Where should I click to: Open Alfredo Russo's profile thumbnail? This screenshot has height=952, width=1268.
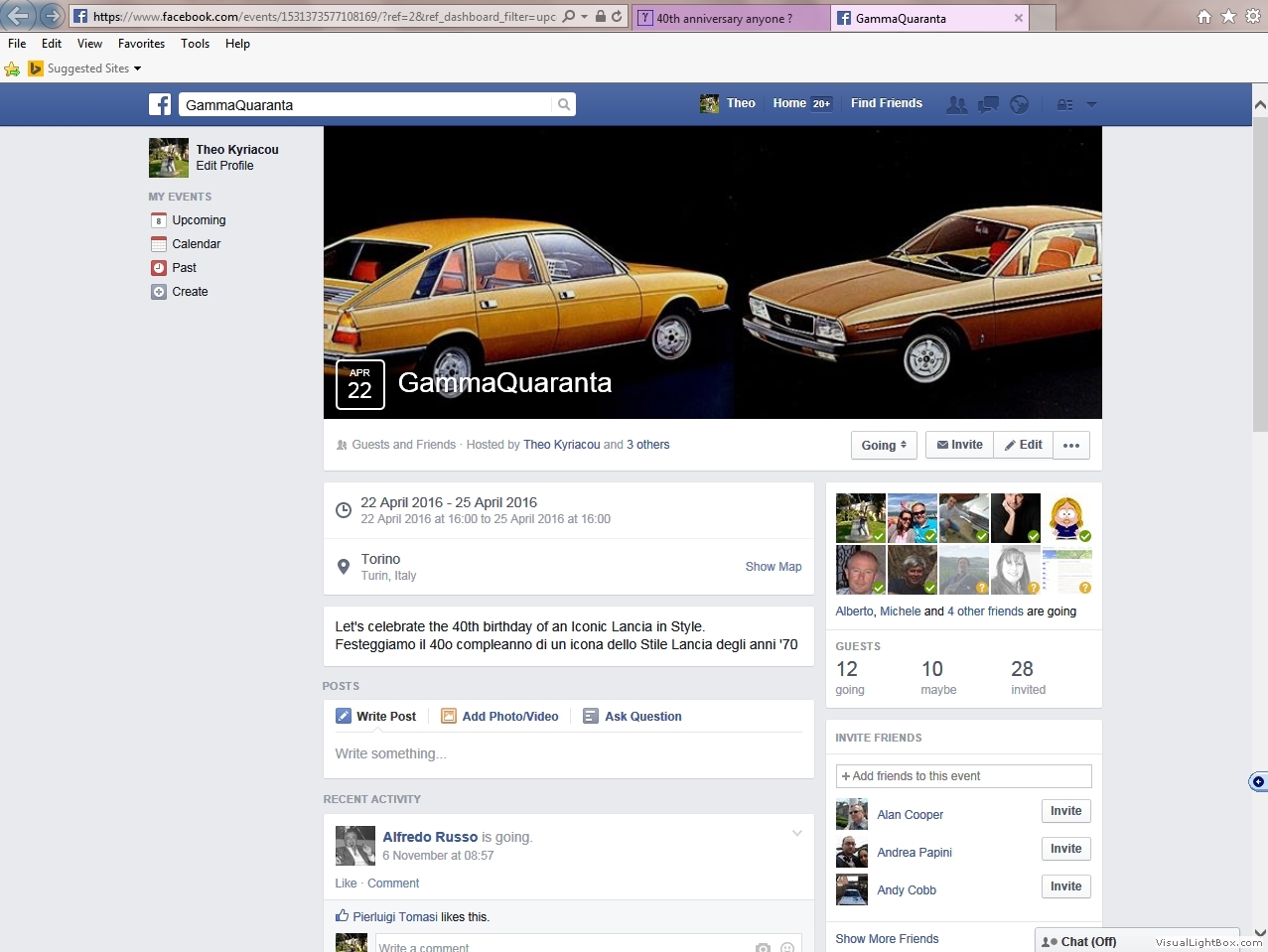[x=354, y=846]
